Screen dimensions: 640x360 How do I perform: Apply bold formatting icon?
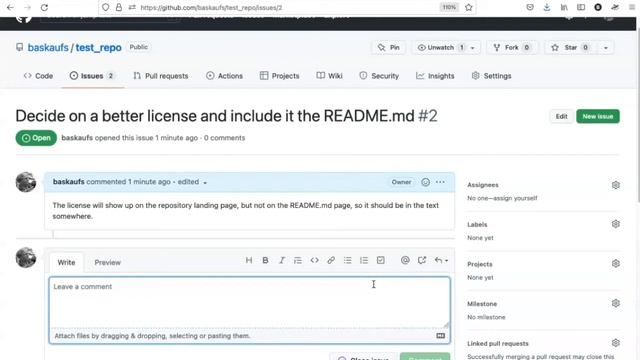pyautogui.click(x=265, y=260)
